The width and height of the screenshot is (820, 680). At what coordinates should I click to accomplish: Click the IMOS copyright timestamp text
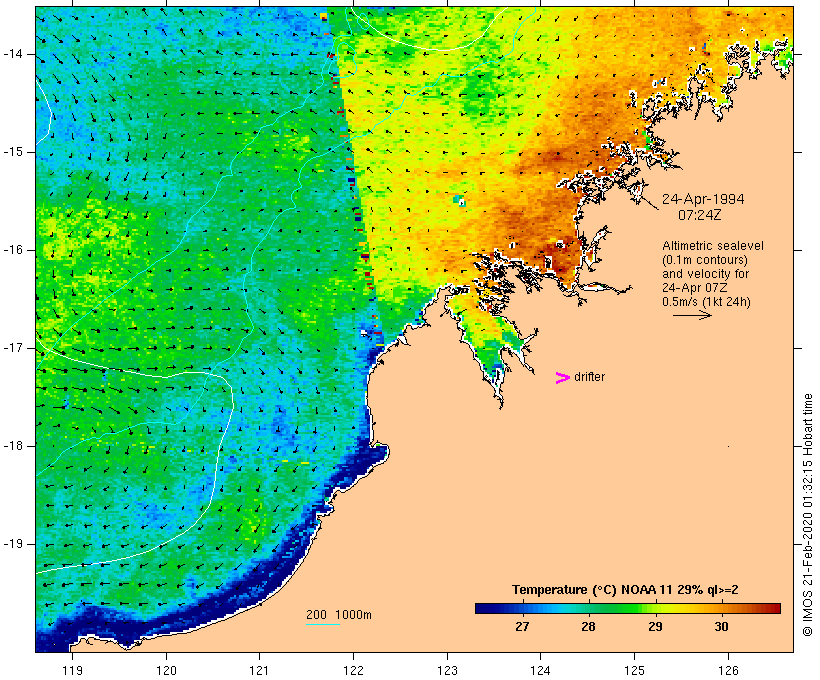tap(807, 515)
